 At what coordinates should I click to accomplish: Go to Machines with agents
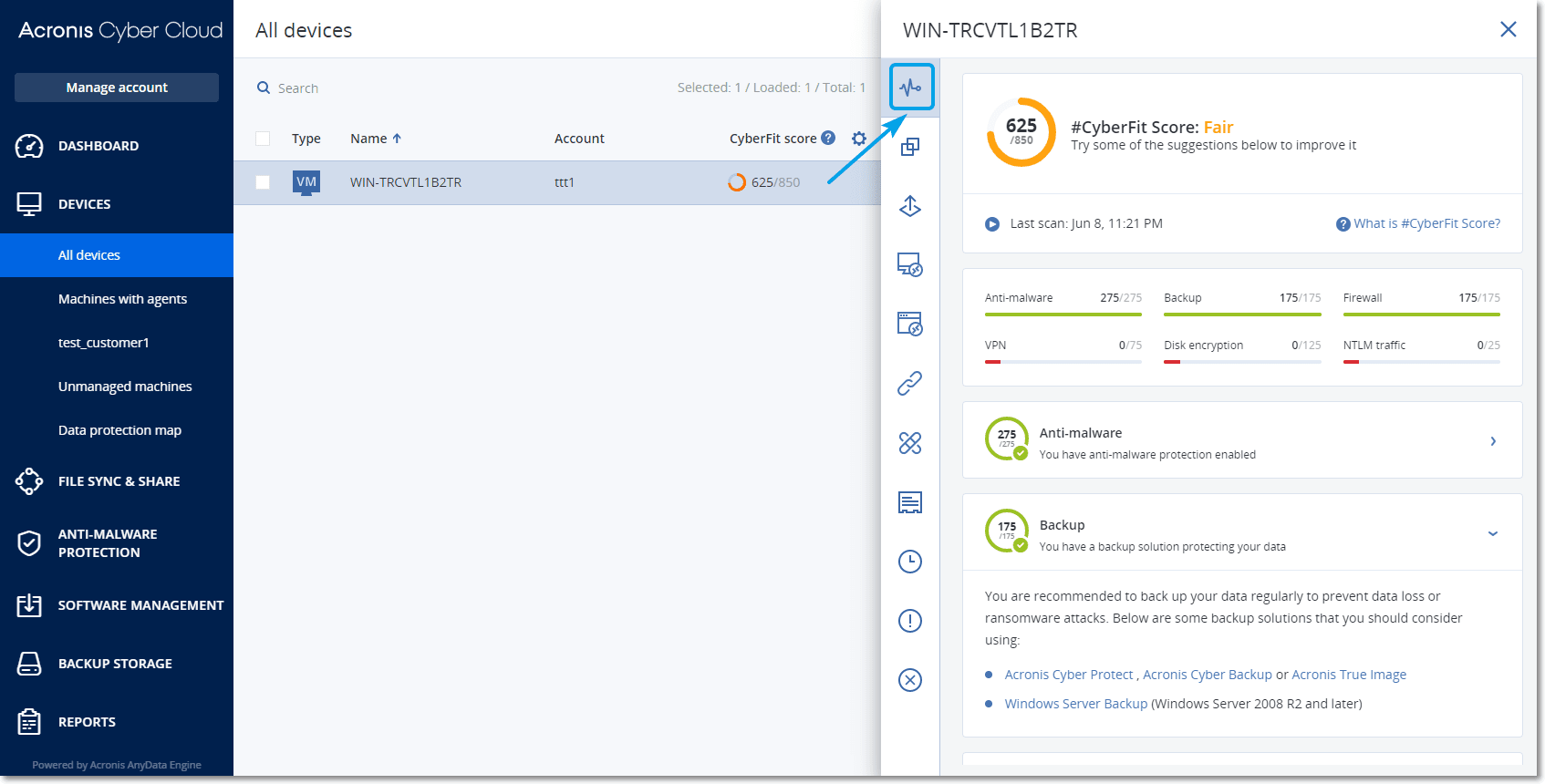[117, 299]
